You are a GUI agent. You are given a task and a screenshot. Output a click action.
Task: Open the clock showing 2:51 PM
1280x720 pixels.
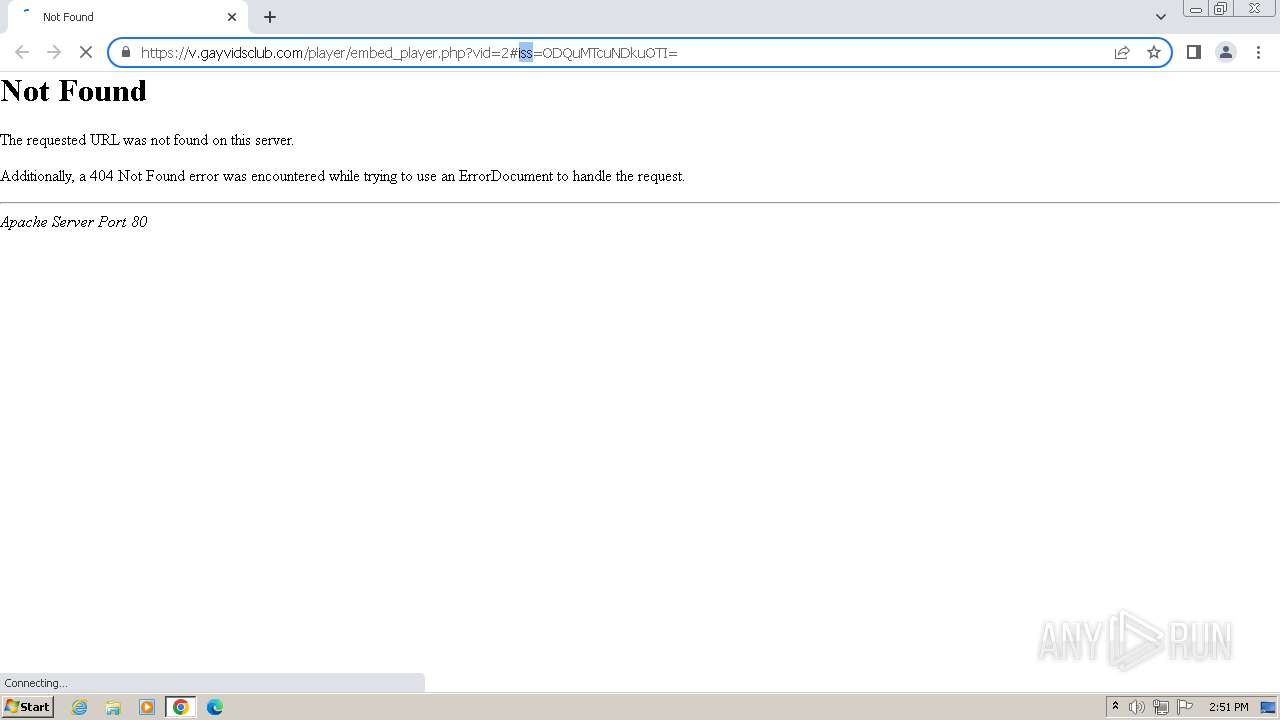click(x=1228, y=707)
